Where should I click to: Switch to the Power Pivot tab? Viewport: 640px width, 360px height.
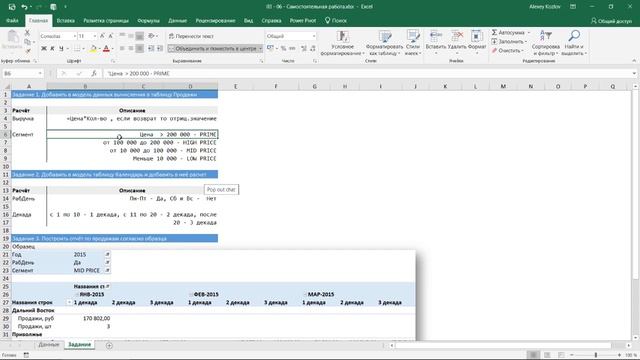click(303, 20)
